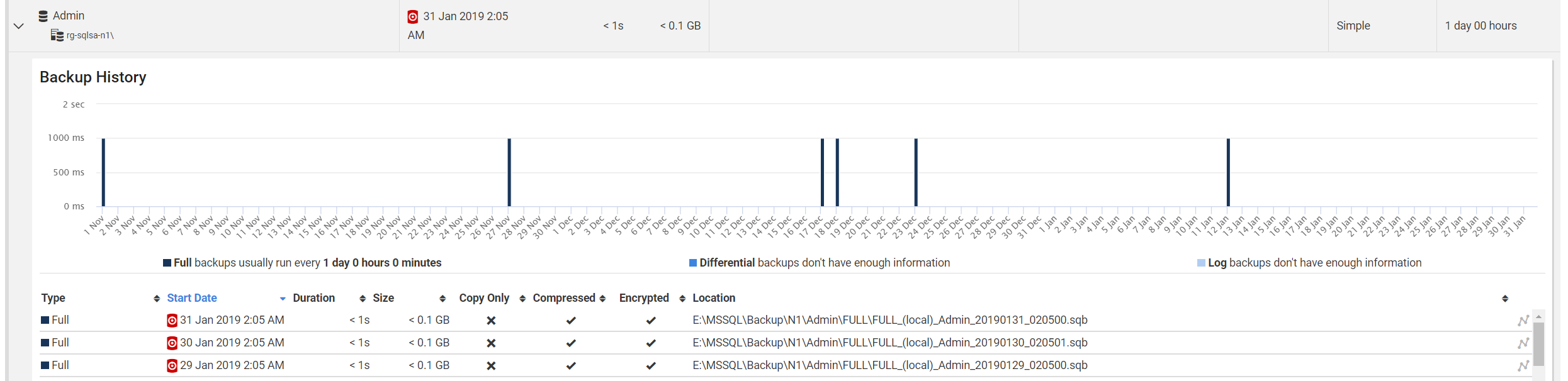
Task: Click the rg-sqlsa-n1 server instance icon
Action: (57, 35)
